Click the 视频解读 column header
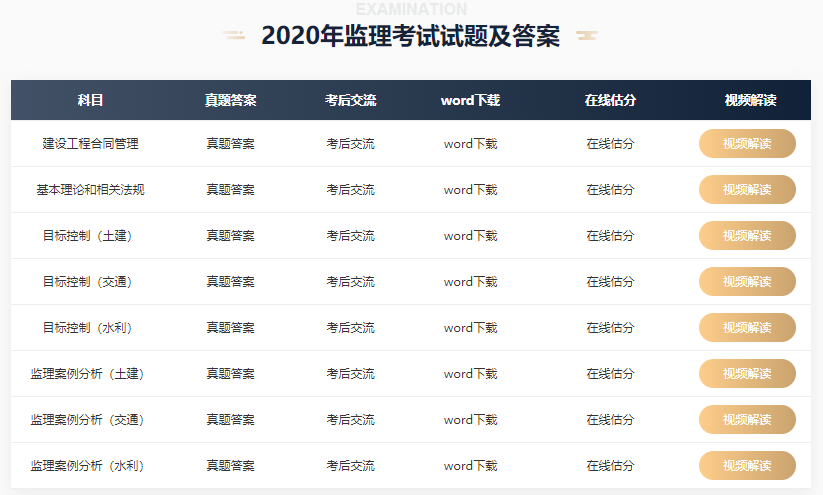This screenshot has height=495, width=823. pos(751,100)
